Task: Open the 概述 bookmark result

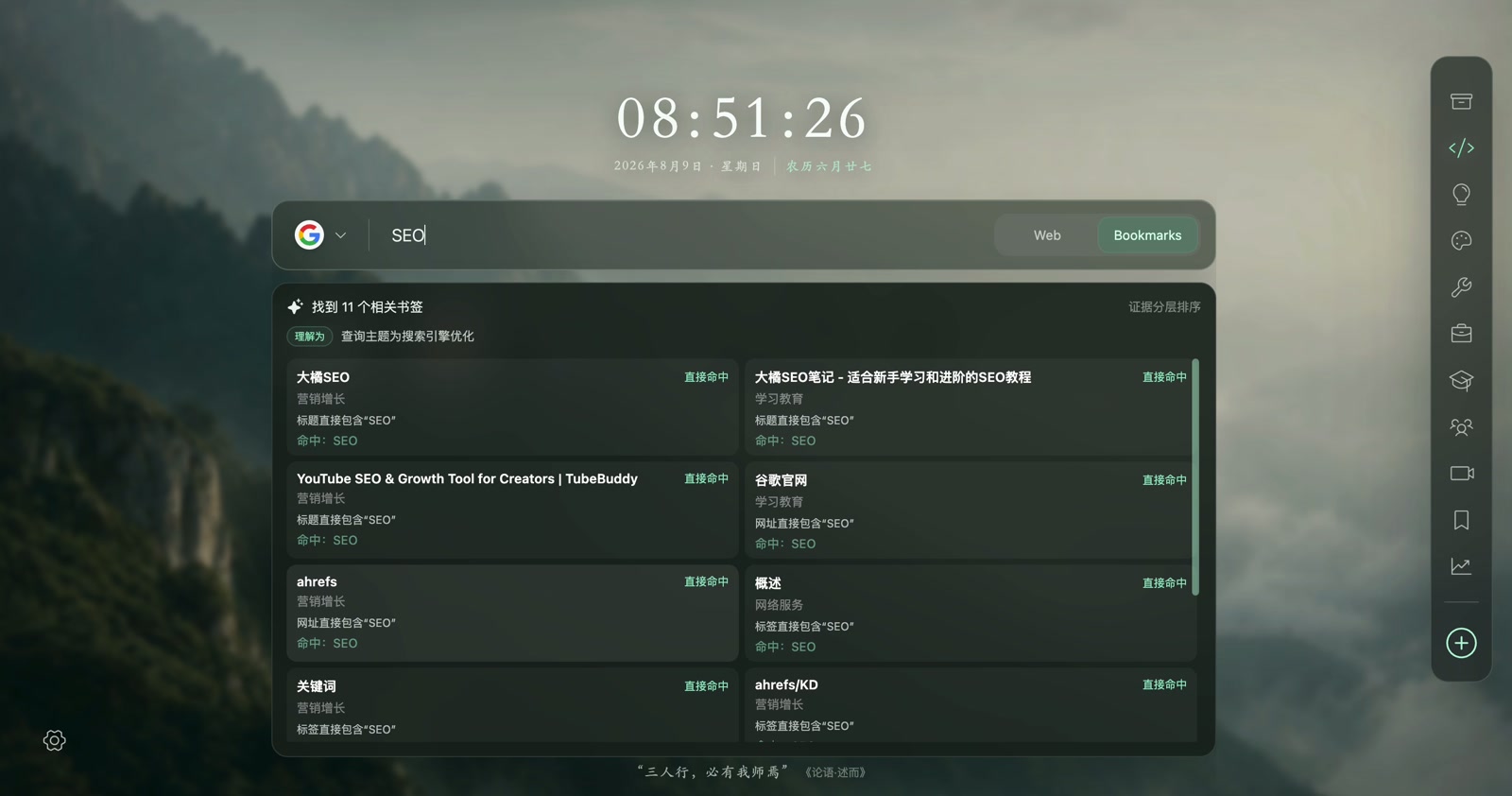Action: [970, 614]
